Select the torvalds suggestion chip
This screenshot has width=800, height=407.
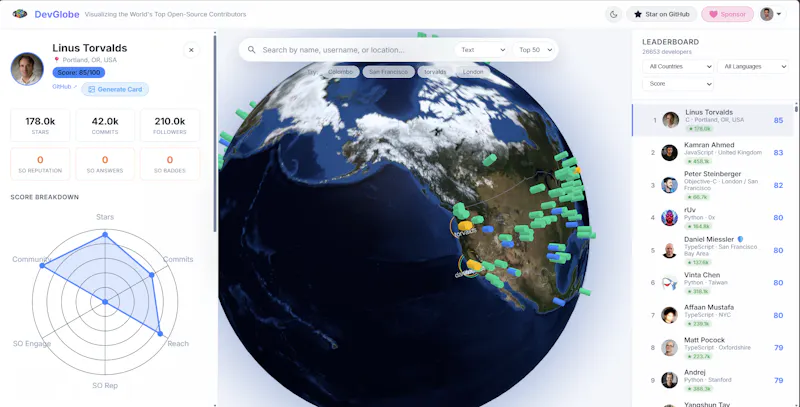click(435, 72)
